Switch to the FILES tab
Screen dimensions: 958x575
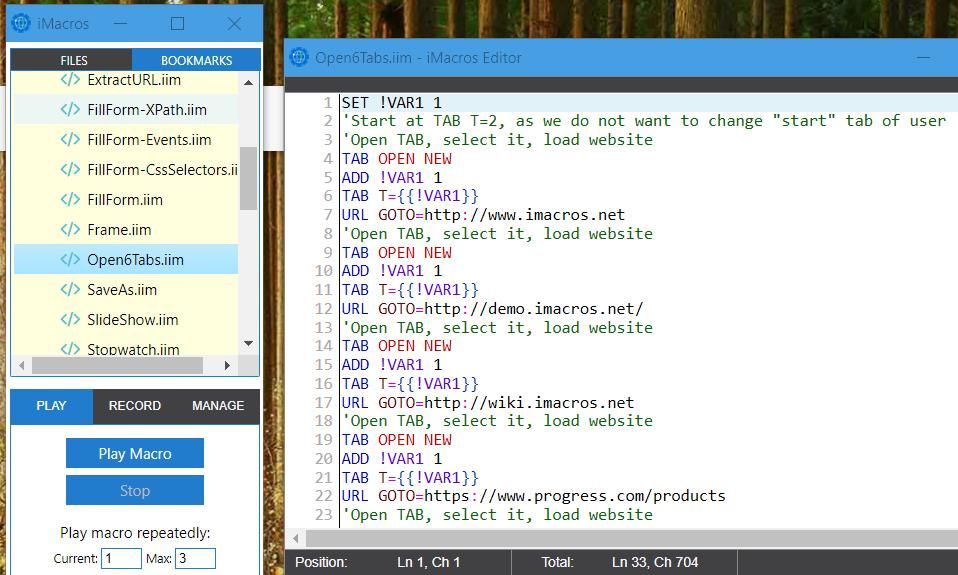coord(73,61)
